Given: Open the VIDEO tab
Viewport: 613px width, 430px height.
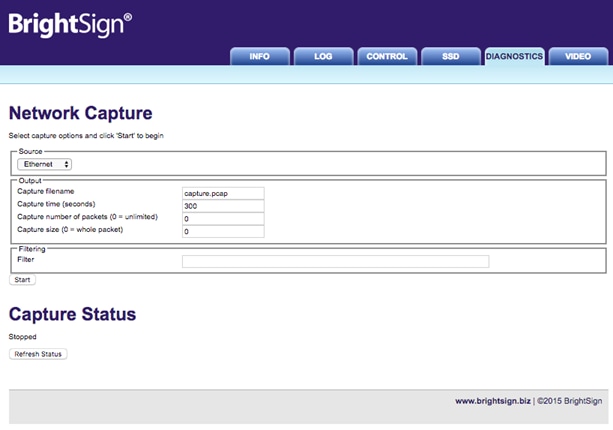Looking at the screenshot, I should pyautogui.click(x=578, y=56).
